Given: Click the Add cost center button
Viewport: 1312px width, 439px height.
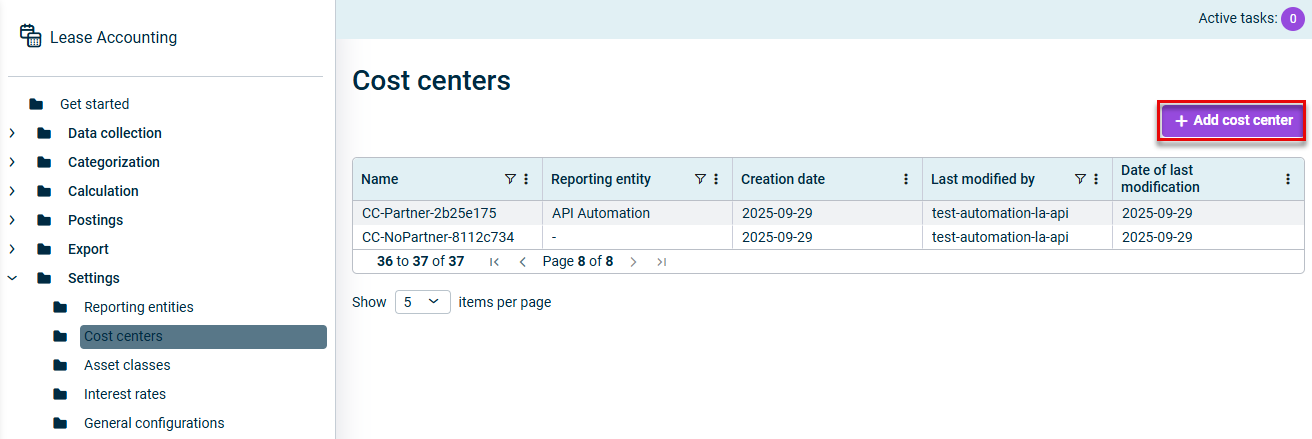Looking at the screenshot, I should tap(1232, 120).
